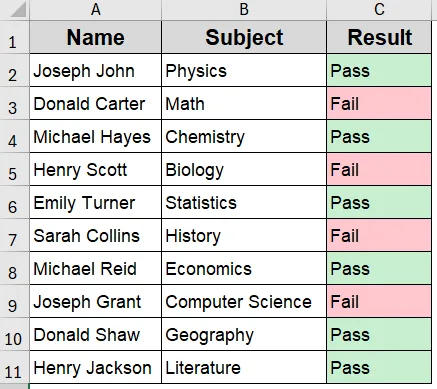Select Fail result for Sarah Collins
This screenshot has width=437, height=389.
tap(379, 235)
